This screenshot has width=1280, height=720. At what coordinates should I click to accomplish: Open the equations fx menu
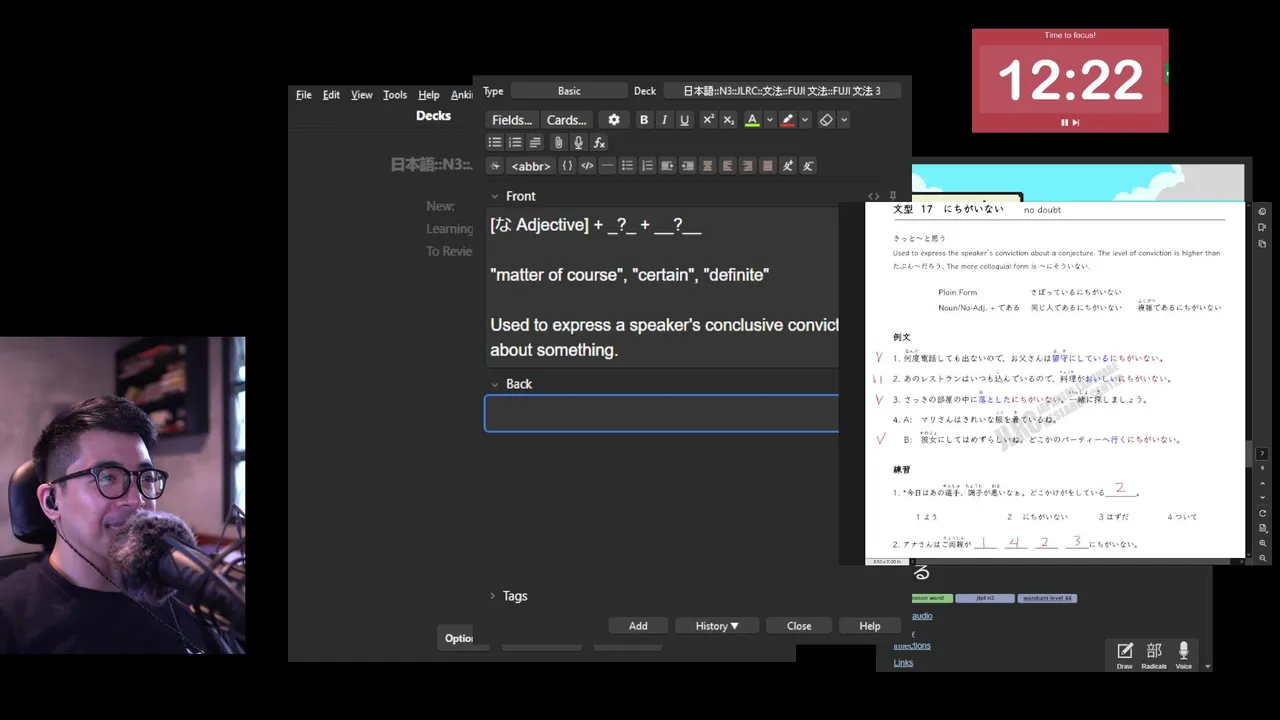tap(599, 143)
